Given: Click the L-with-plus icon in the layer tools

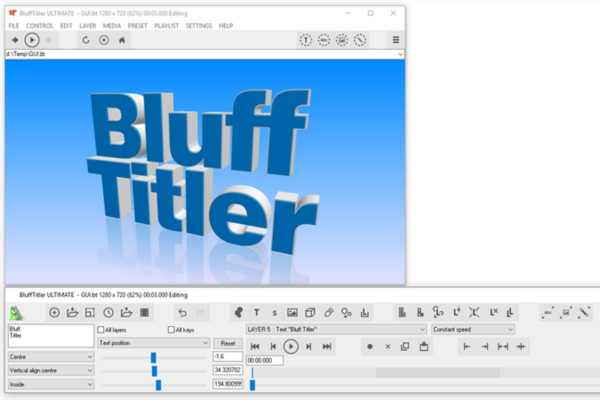Looking at the screenshot, I should click(x=457, y=312).
